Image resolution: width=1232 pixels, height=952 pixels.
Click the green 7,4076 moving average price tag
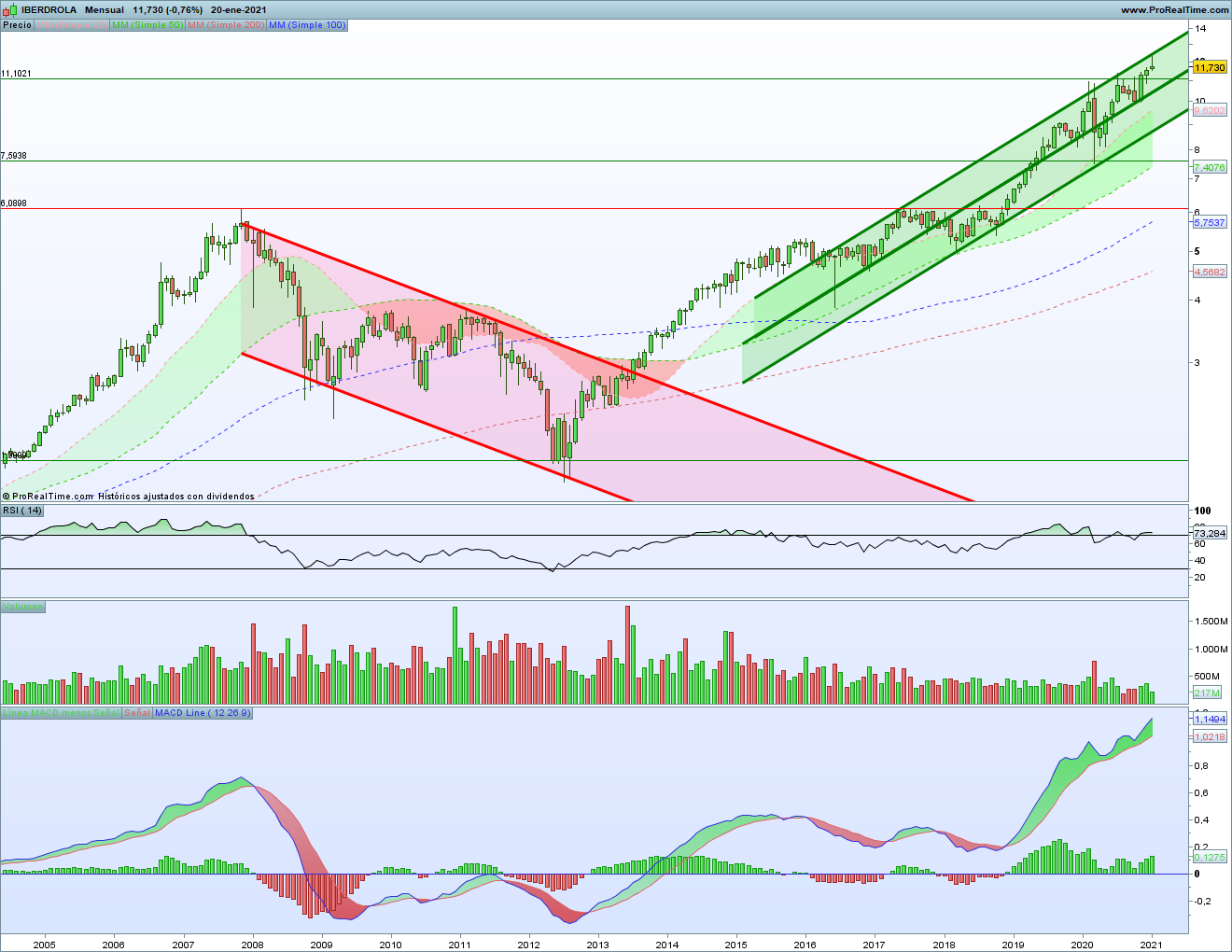click(x=1210, y=167)
